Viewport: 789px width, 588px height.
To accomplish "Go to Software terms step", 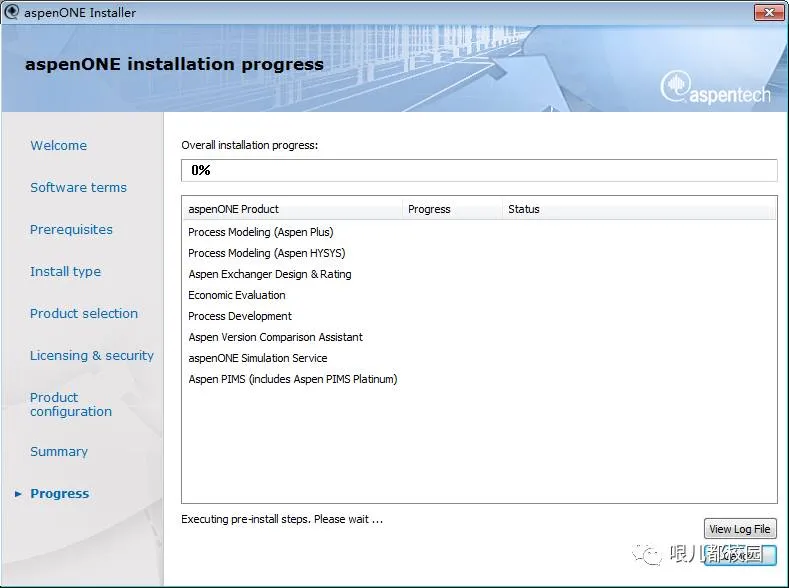I will point(78,188).
